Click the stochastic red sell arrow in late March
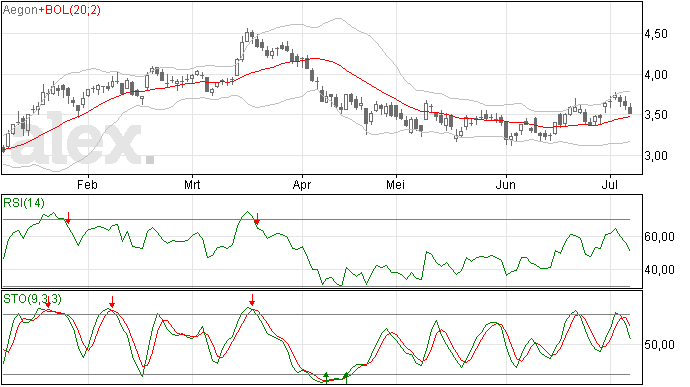This screenshot has height=387, width=690. point(252,300)
